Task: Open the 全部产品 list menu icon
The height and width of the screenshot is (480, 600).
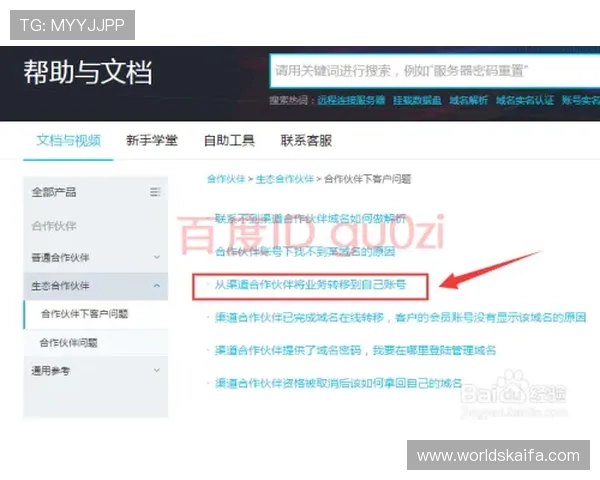Action: pyautogui.click(x=155, y=192)
